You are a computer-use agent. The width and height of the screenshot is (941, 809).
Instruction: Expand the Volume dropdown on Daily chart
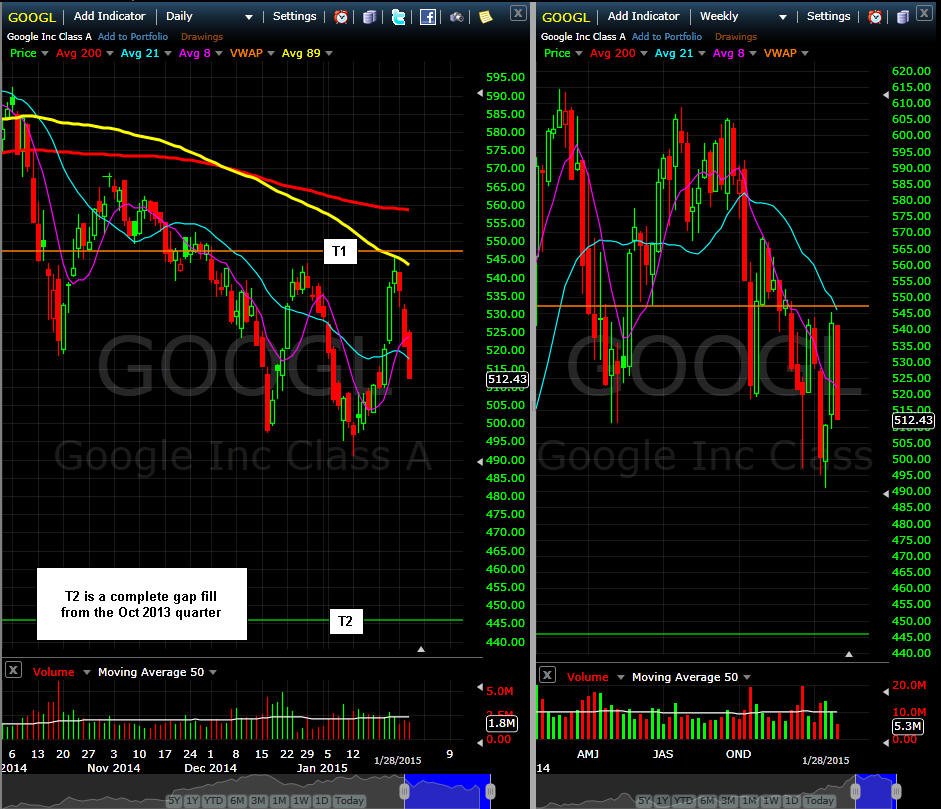click(86, 672)
